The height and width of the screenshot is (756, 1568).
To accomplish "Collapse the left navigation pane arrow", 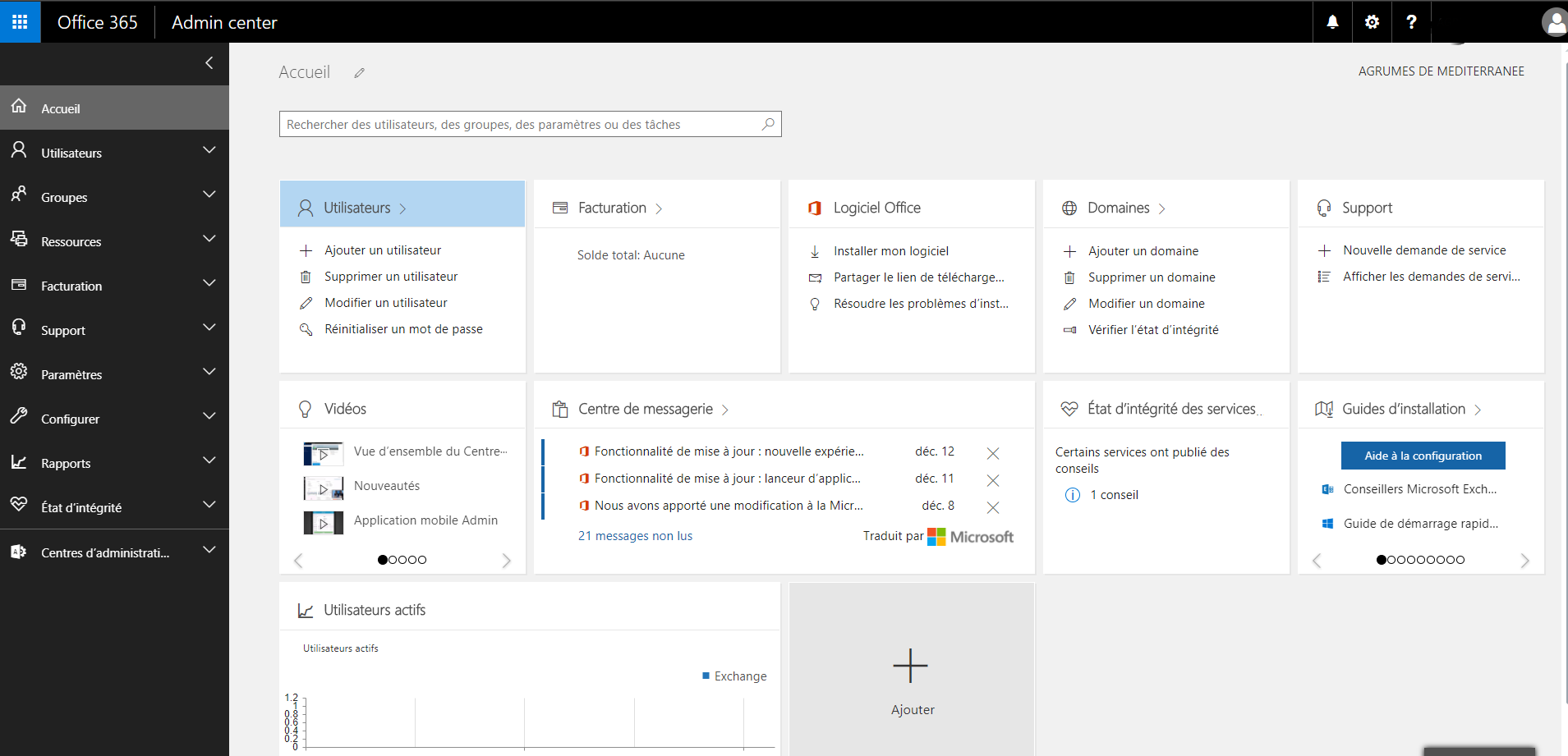I will 209,62.
